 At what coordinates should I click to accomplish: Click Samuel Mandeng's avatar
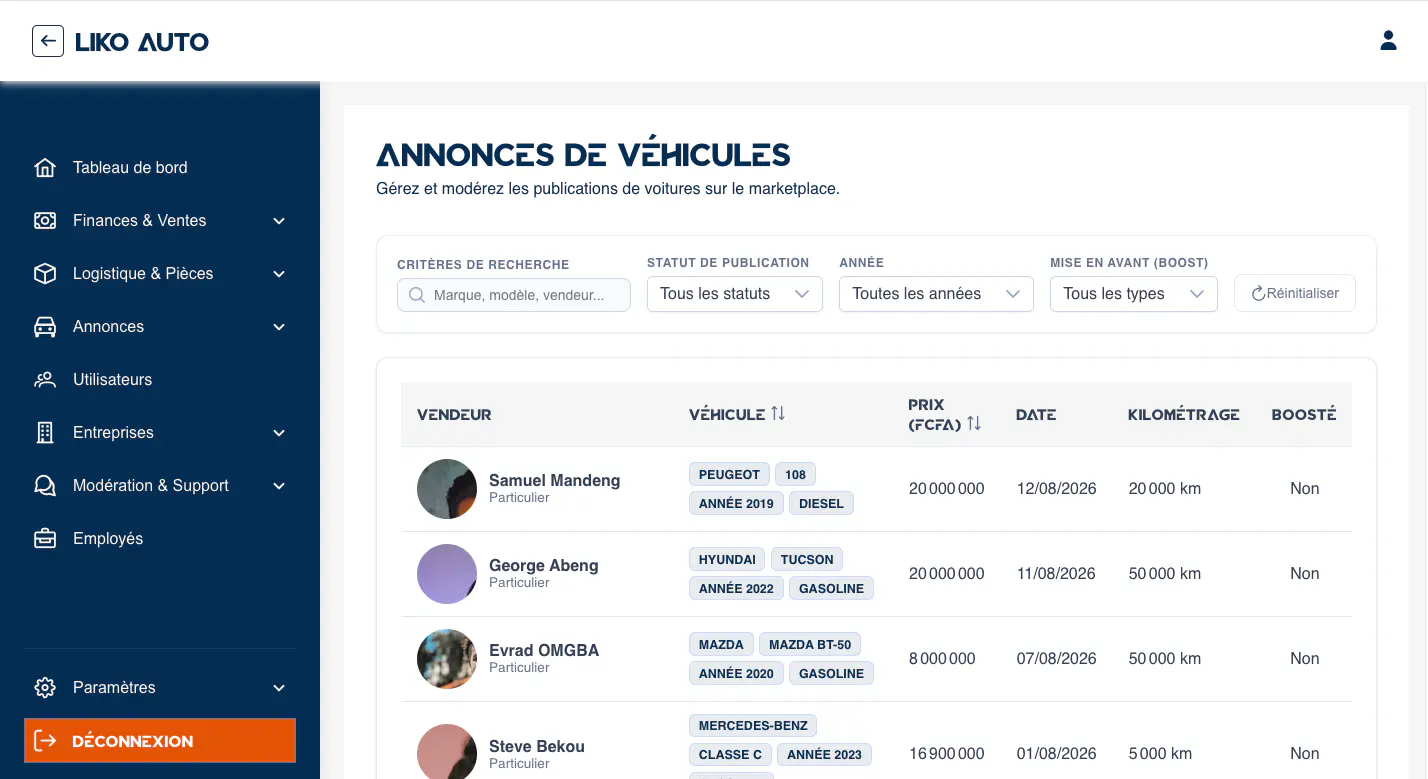pyautogui.click(x=447, y=489)
